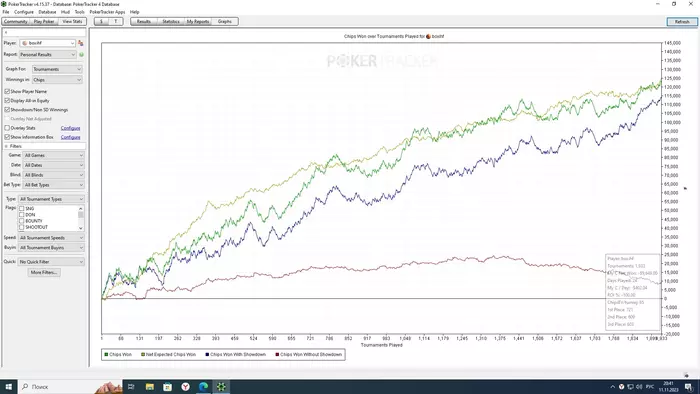
Task: Open the My Reports tab
Action: coord(198,21)
